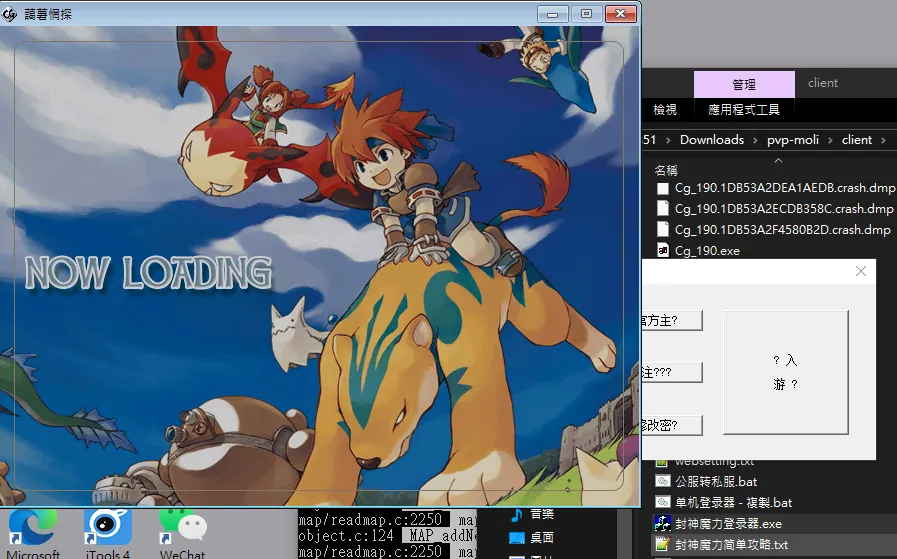
Task: Select file name 单机登录器 - 複製.bat
Action: (733, 502)
